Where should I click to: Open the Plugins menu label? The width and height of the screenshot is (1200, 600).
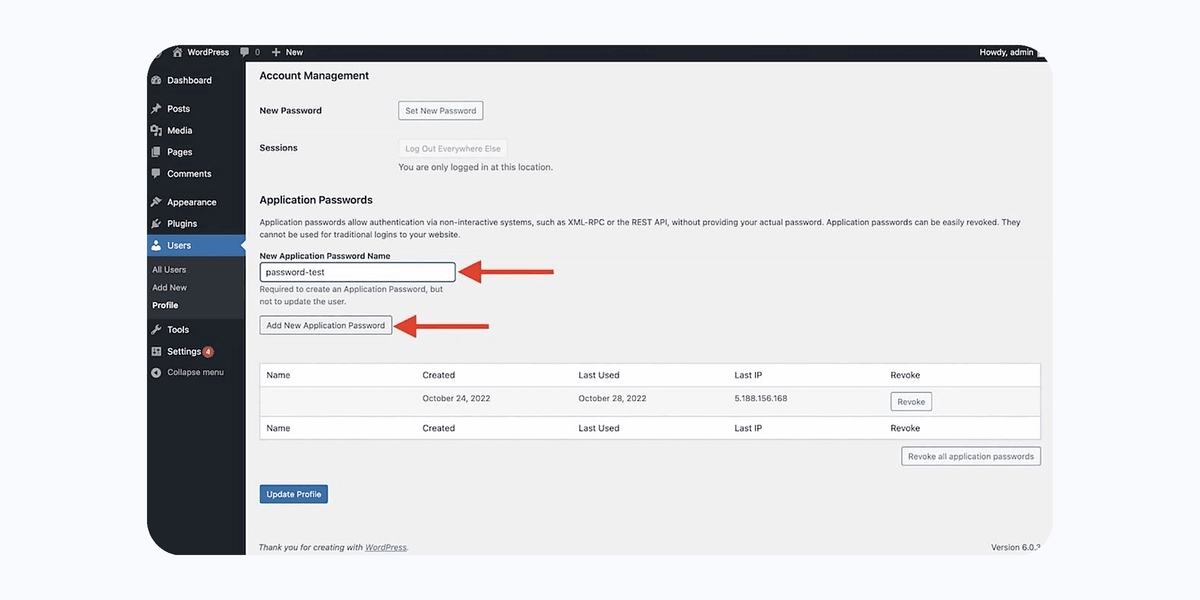(182, 224)
